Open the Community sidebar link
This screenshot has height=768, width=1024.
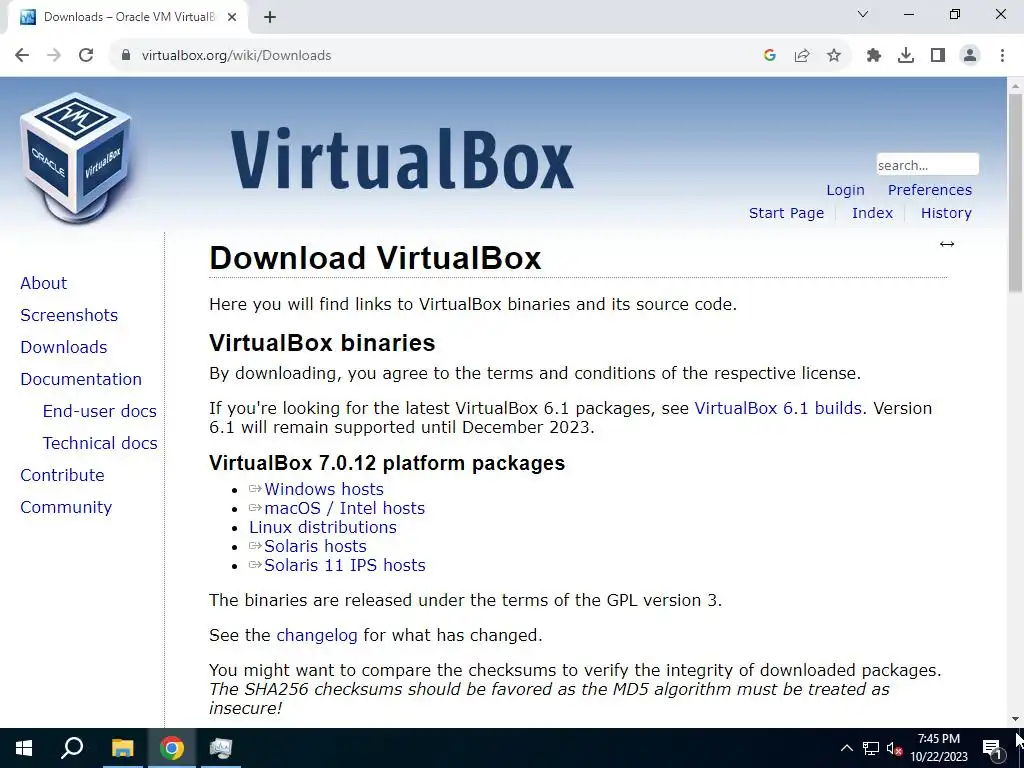(x=66, y=507)
